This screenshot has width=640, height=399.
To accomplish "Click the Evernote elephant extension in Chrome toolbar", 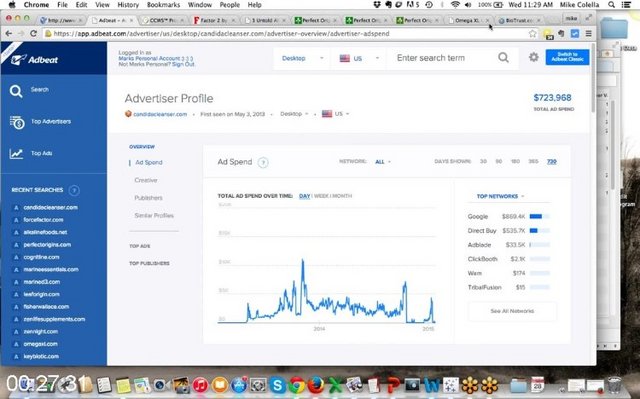I will (562, 33).
